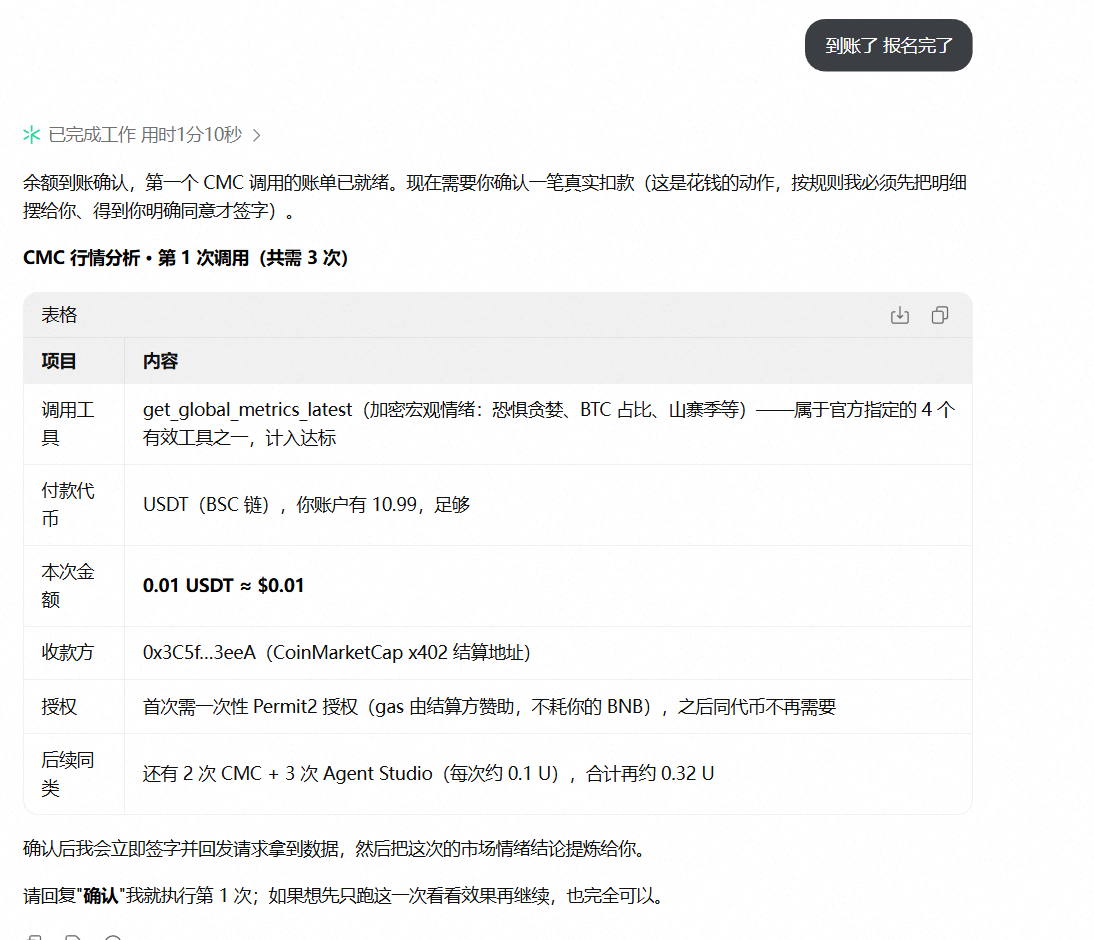Click the sentence starting 确认后我会立即签字
Viewport: 1094px width, 940px height.
tap(338, 849)
